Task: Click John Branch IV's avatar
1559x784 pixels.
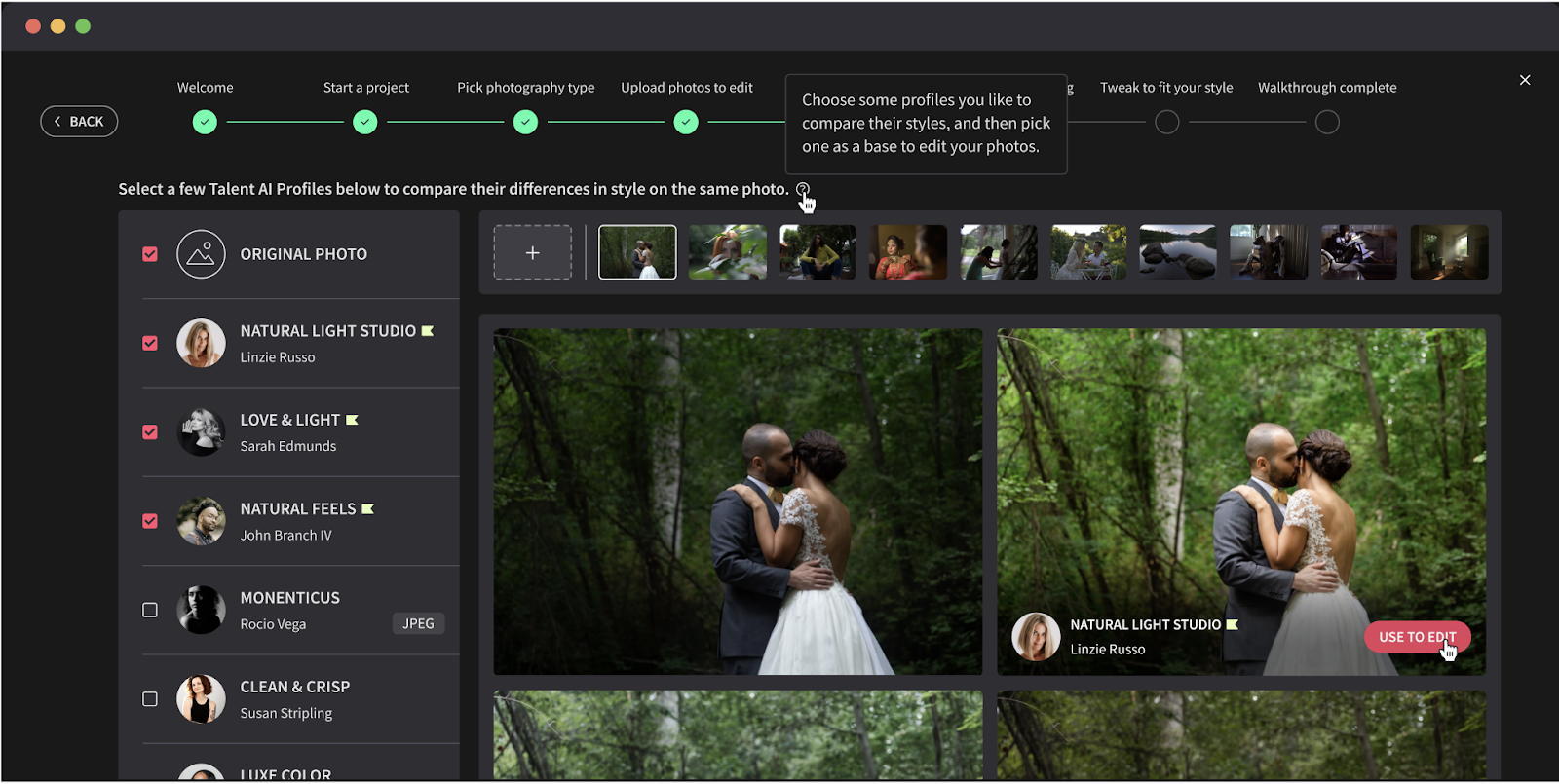Action: tap(201, 521)
